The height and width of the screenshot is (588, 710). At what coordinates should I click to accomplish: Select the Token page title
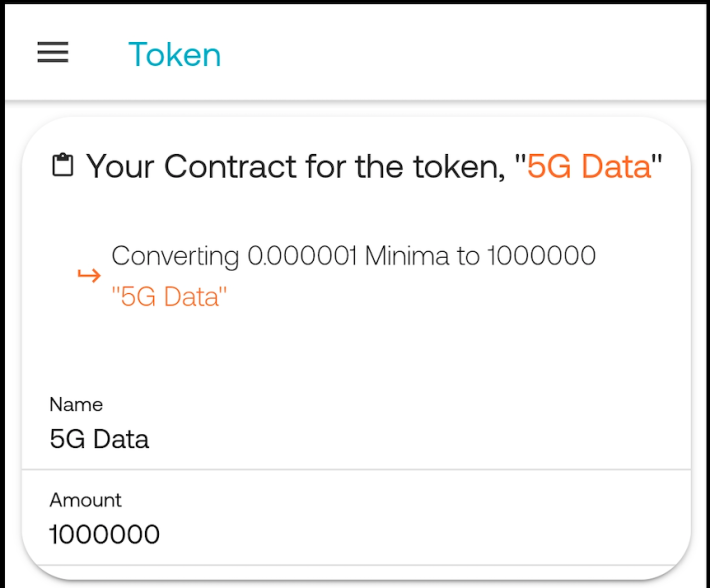[x=175, y=55]
